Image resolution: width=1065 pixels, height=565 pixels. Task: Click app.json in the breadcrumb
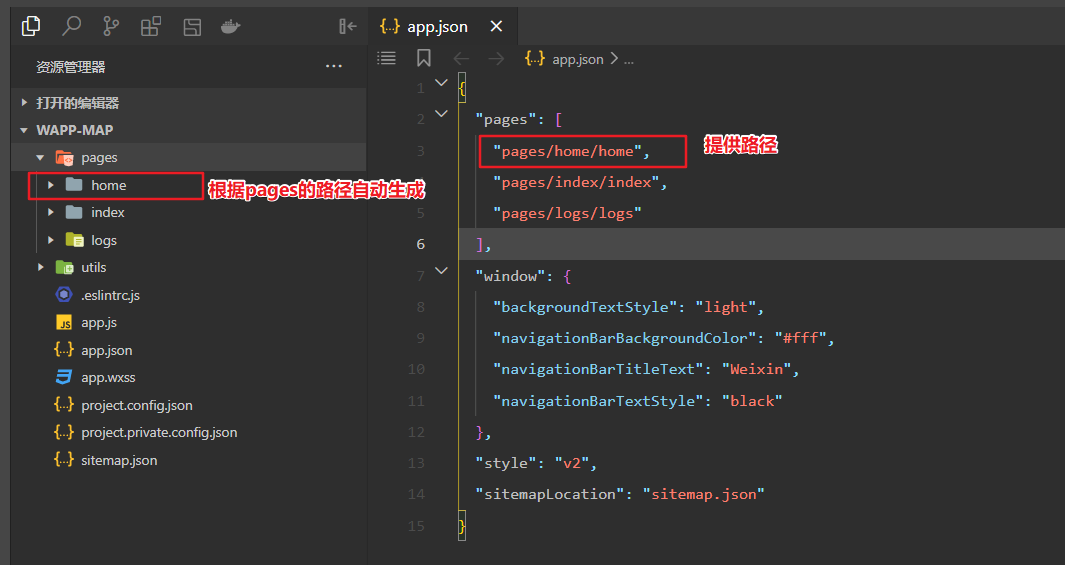coord(577,59)
